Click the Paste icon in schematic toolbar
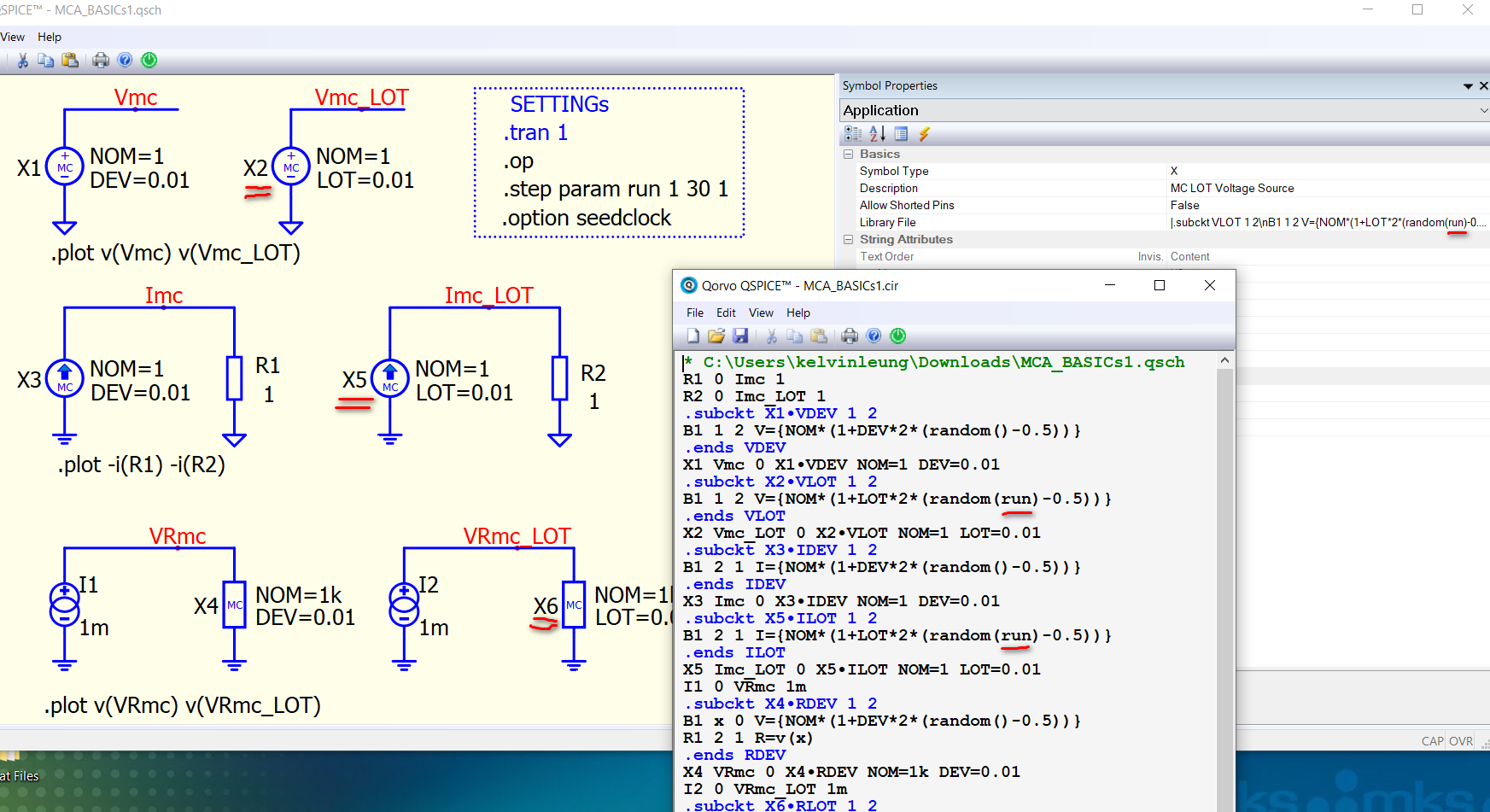 70,60
